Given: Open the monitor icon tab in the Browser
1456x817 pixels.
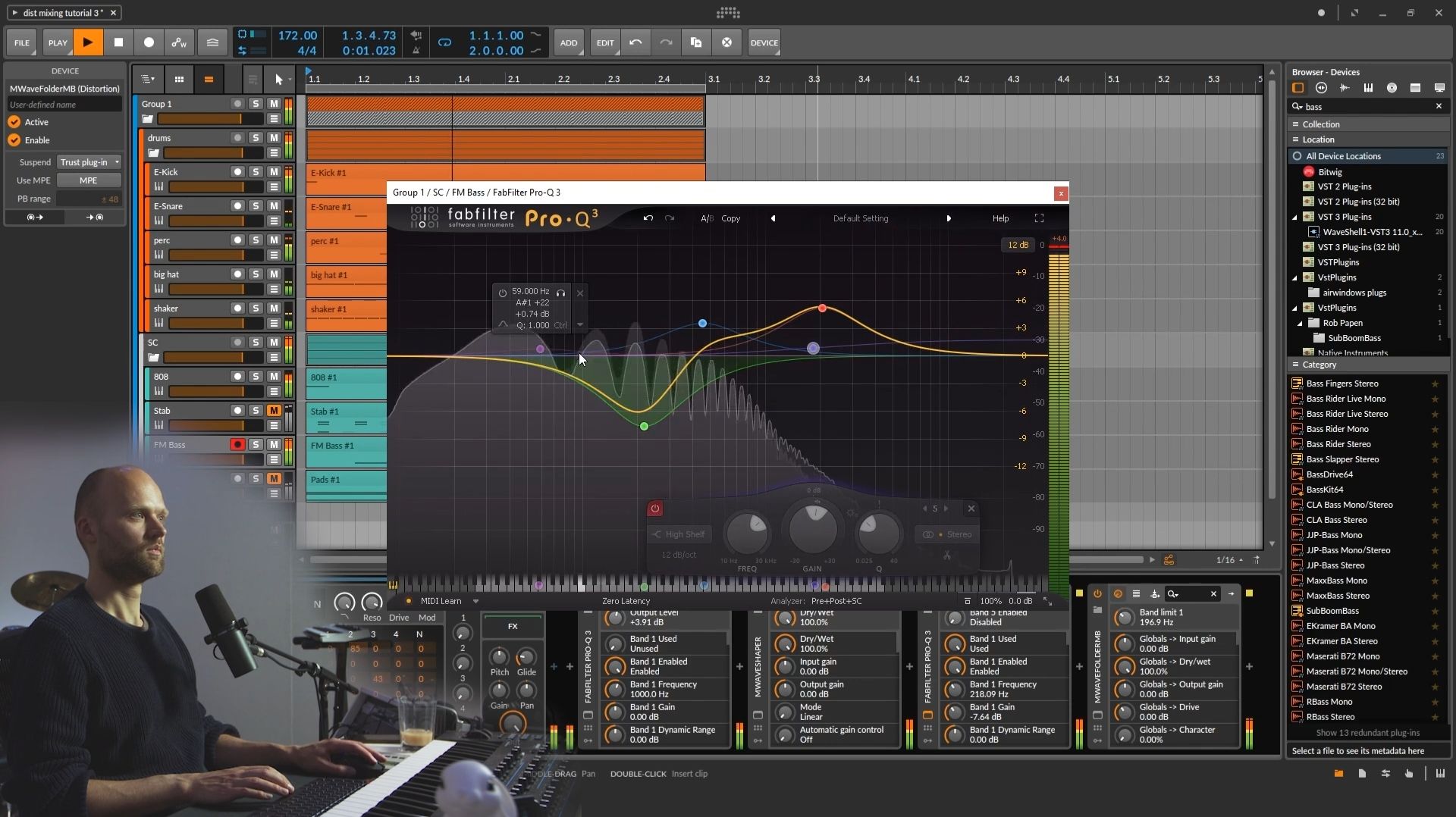Looking at the screenshot, I should coord(1439,88).
